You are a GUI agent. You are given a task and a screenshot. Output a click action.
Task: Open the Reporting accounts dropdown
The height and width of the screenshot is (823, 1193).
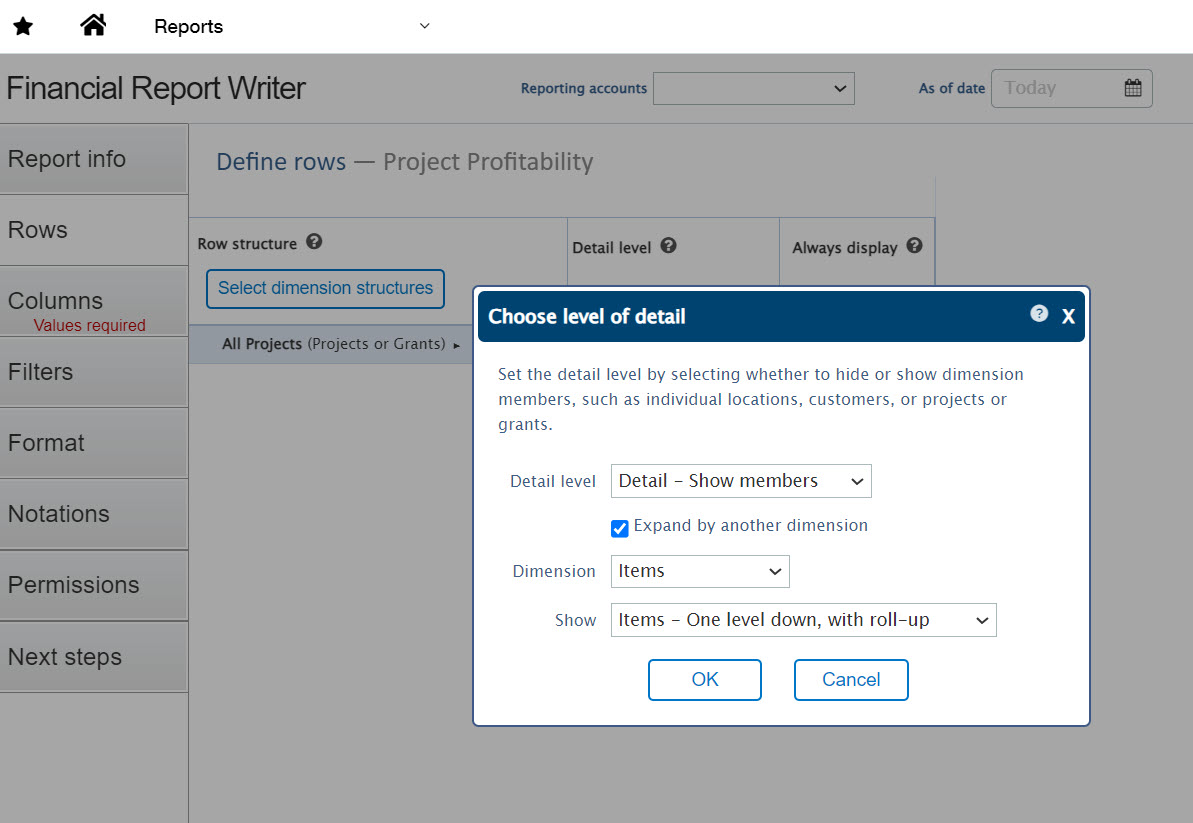(x=753, y=88)
